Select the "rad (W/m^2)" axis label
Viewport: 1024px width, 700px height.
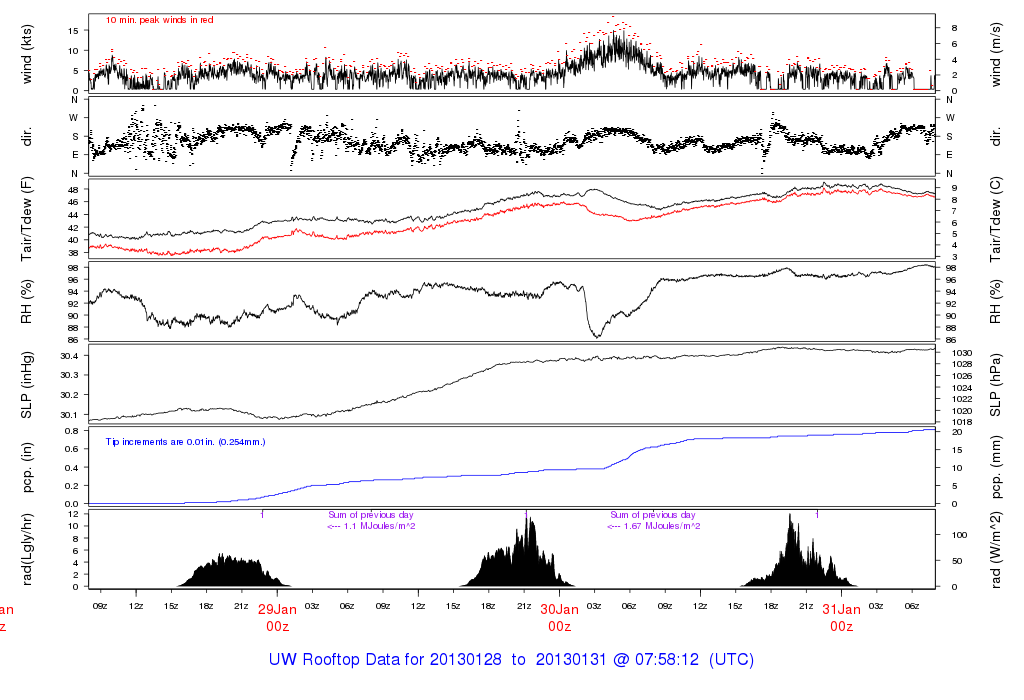pyautogui.click(x=995, y=549)
